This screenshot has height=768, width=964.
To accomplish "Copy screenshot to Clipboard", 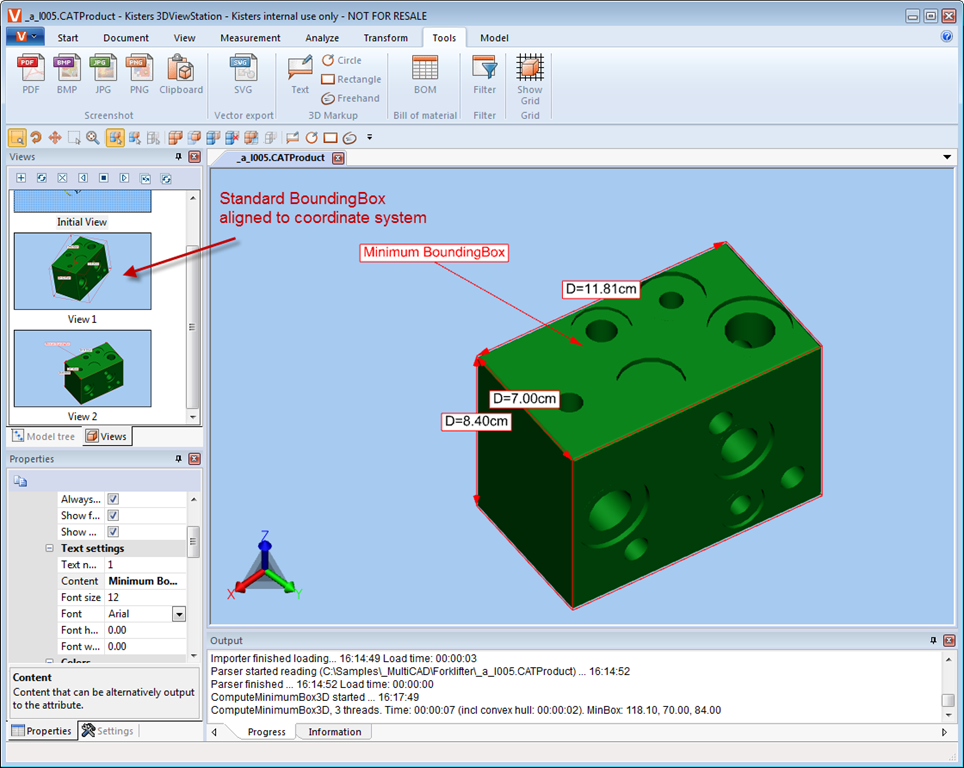I will (x=181, y=74).
